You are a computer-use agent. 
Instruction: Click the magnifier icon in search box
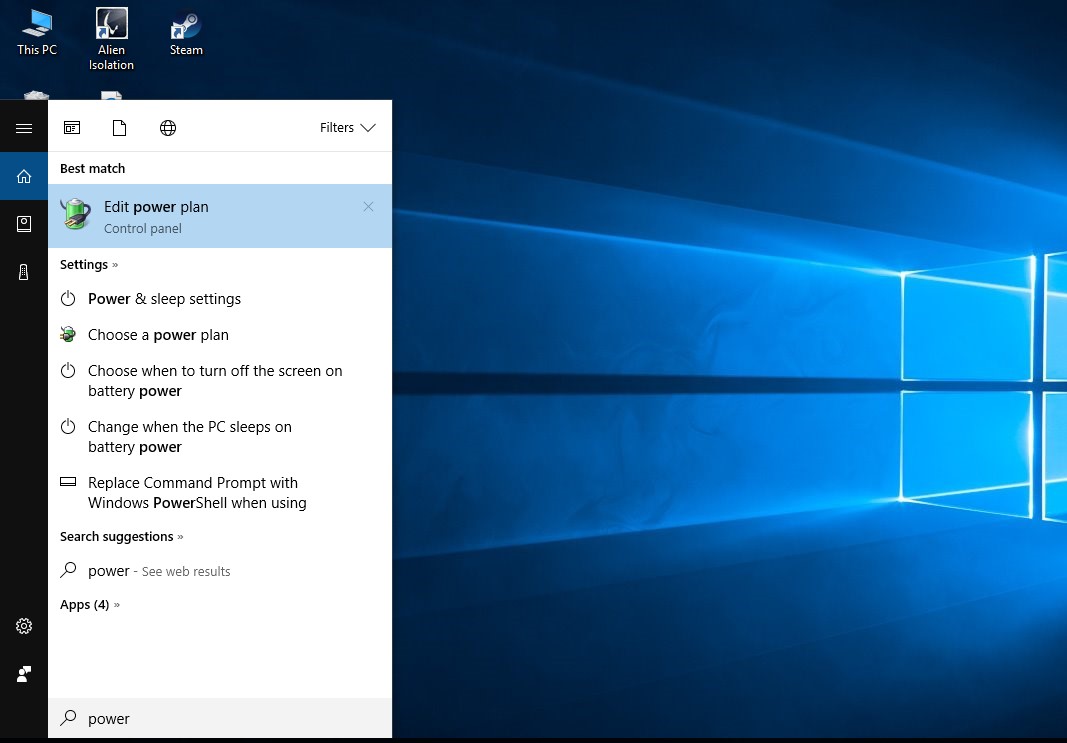[68, 718]
